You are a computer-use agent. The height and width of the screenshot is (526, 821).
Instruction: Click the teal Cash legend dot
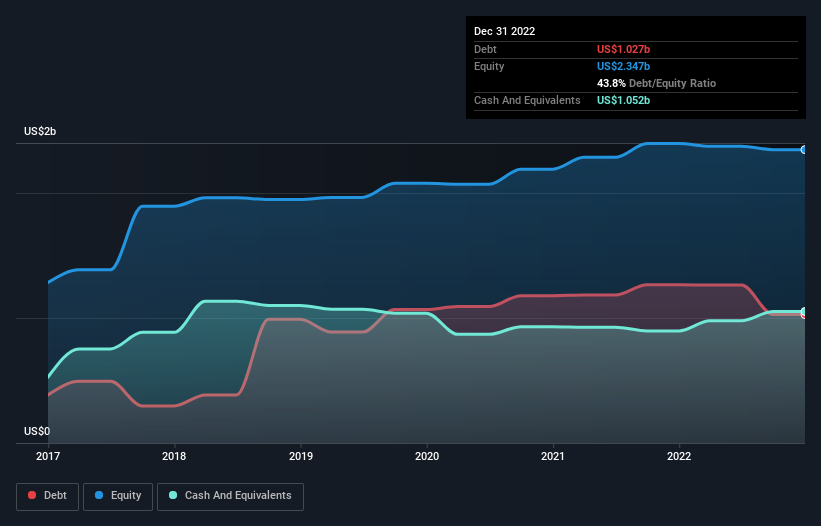173,495
